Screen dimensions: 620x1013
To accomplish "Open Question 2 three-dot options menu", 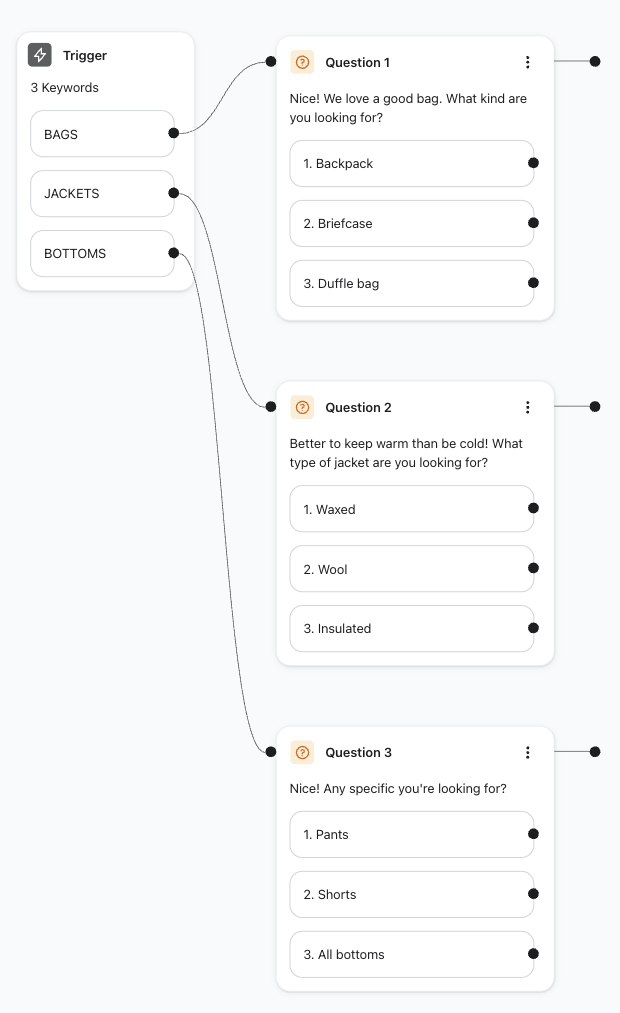I will click(528, 407).
